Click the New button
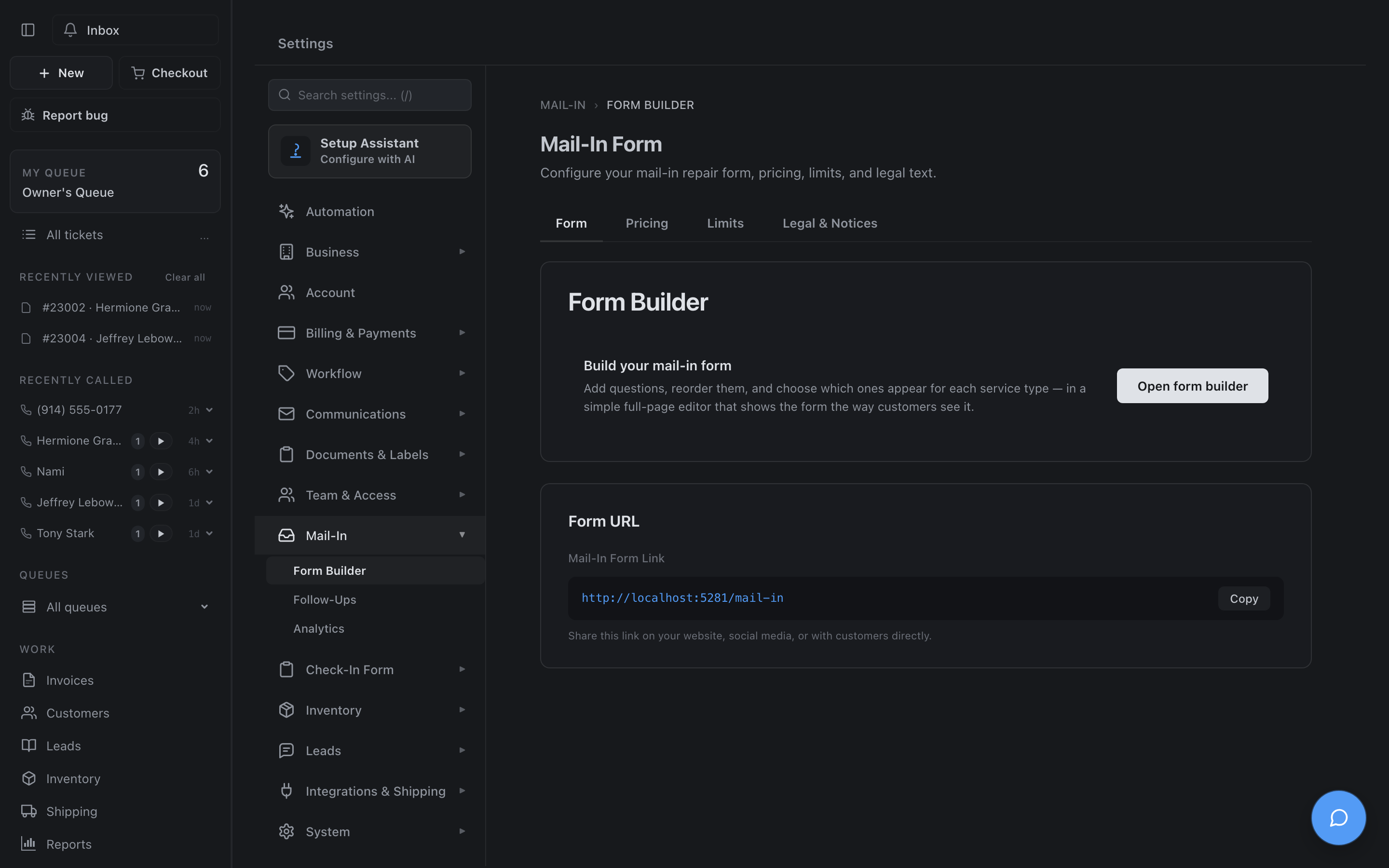Image resolution: width=1389 pixels, height=868 pixels. click(x=61, y=73)
